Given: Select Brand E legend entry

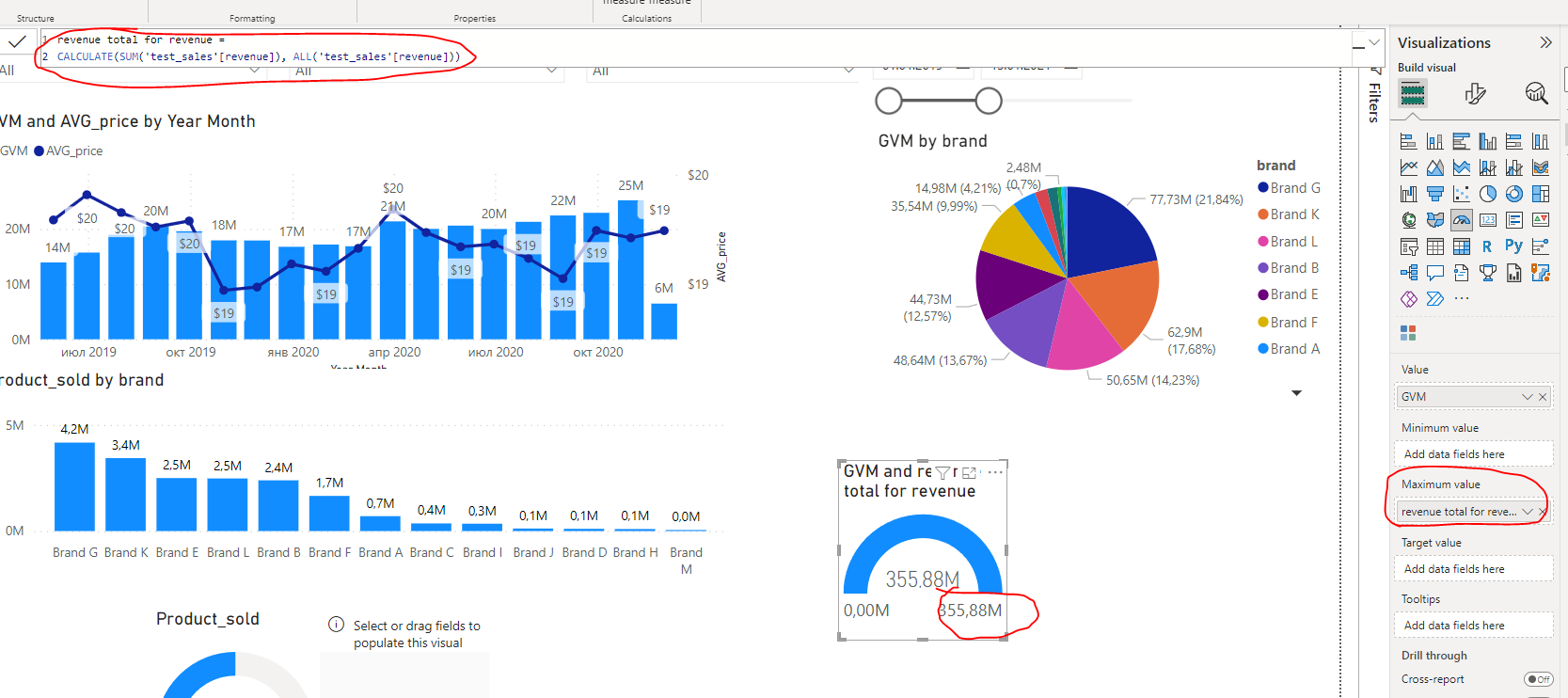Looking at the screenshot, I should tap(1289, 294).
